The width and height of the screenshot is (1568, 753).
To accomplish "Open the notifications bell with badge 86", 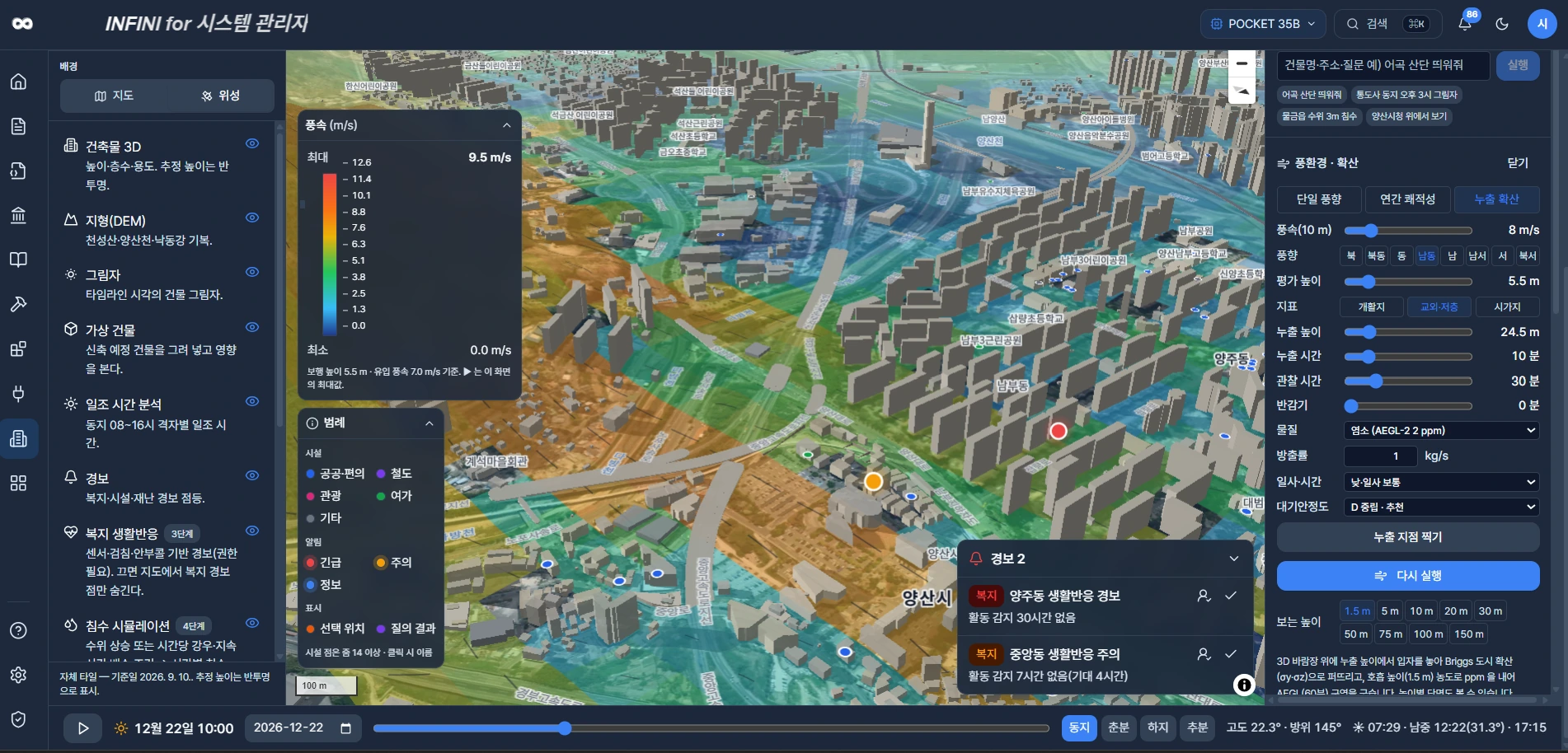I will coord(1465,23).
